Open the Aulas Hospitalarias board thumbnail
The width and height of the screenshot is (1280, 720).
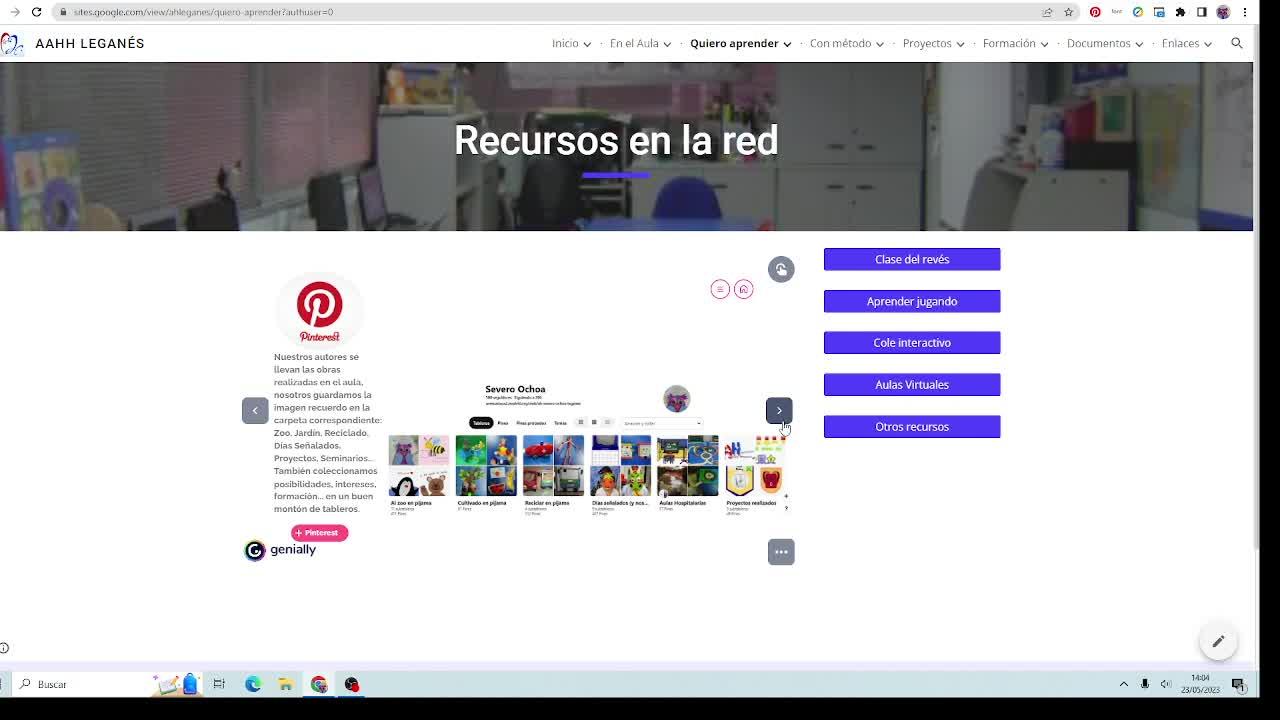(x=687, y=466)
